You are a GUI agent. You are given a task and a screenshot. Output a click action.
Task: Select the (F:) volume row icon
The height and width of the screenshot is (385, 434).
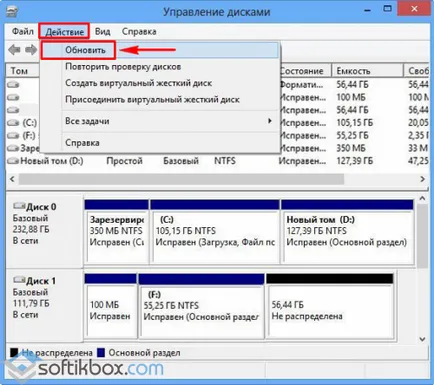point(13,136)
